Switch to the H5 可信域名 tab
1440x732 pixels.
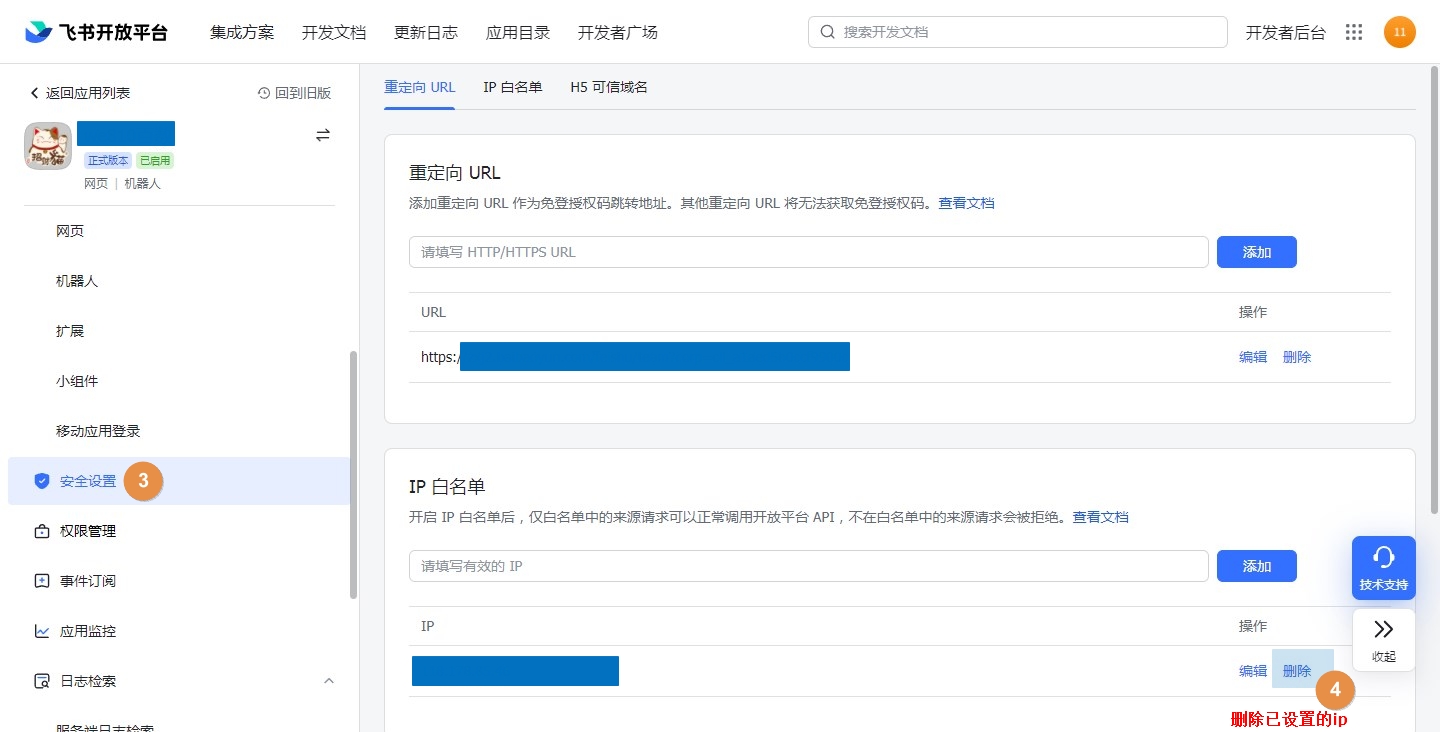608,87
